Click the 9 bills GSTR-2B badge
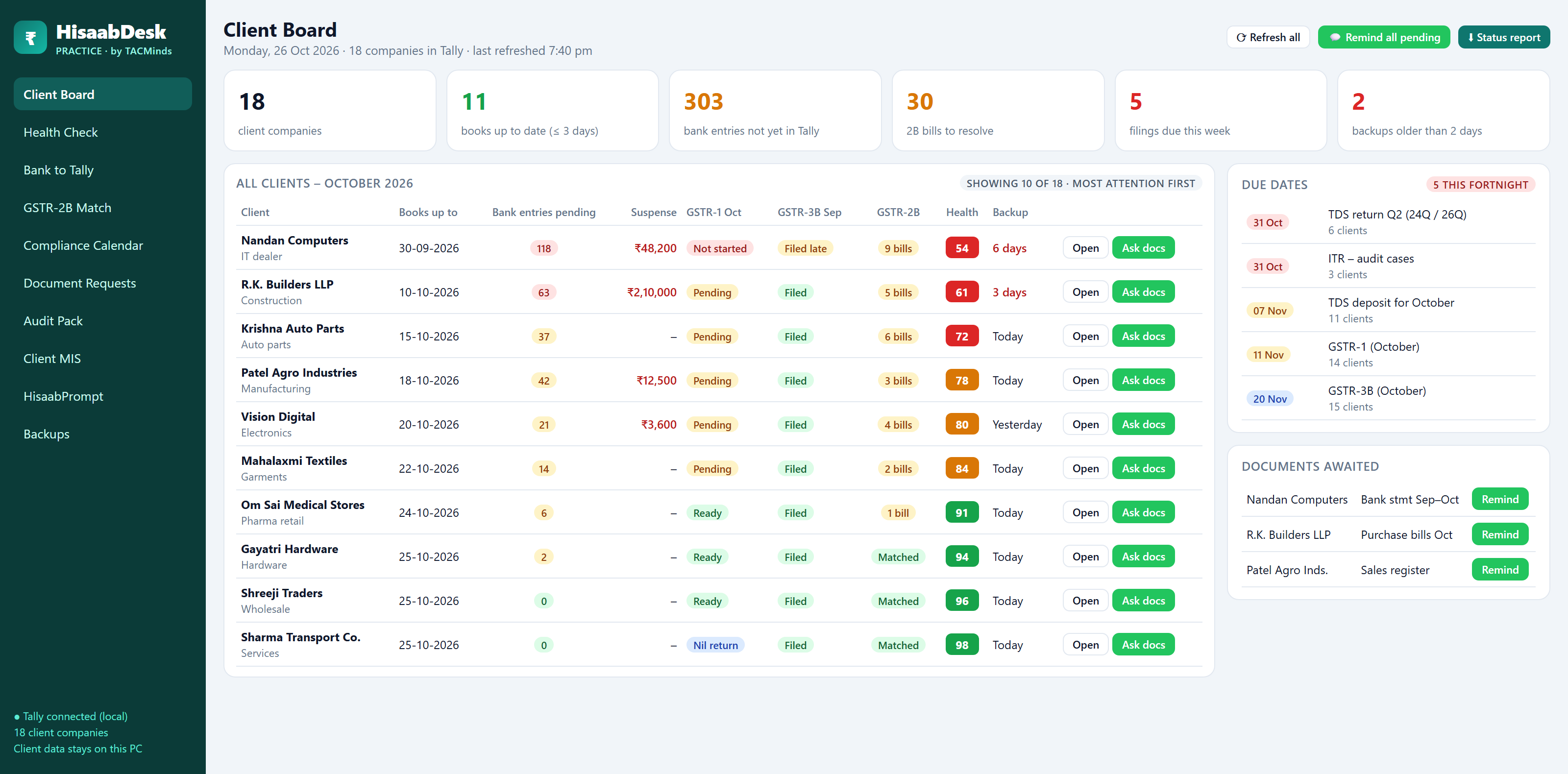 (x=898, y=248)
